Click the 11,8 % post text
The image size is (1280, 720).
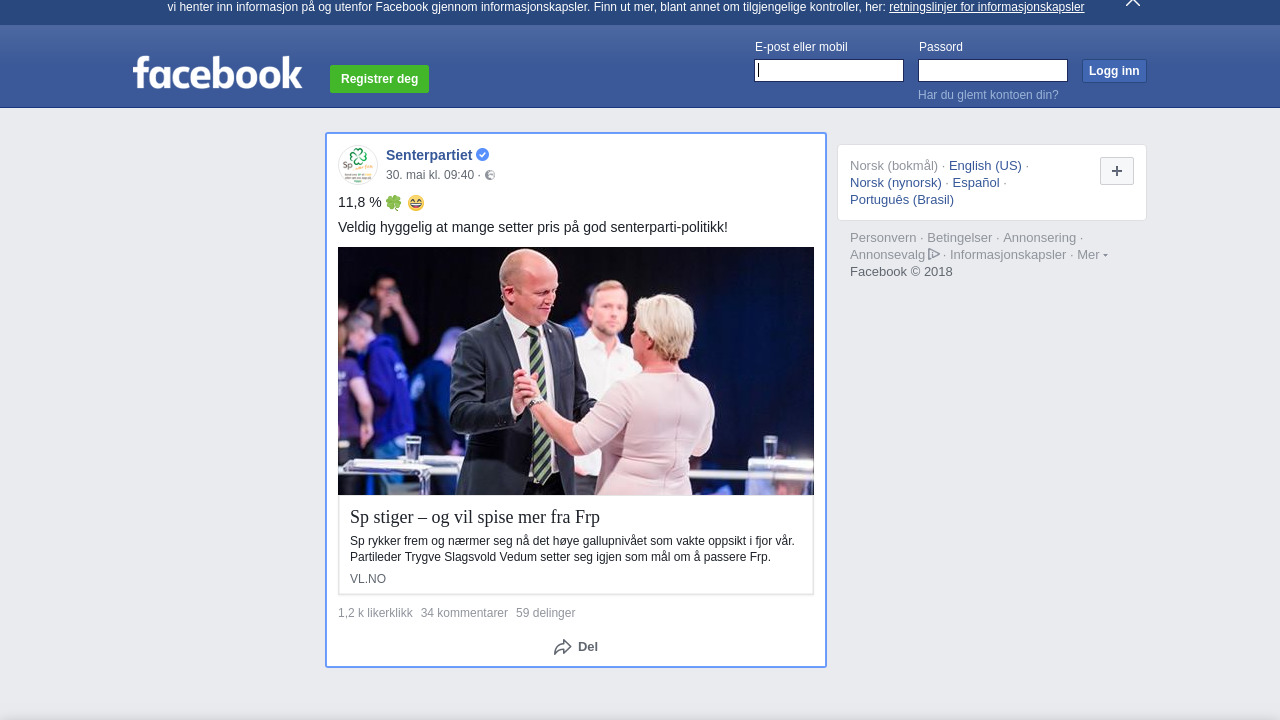pyautogui.click(x=360, y=203)
